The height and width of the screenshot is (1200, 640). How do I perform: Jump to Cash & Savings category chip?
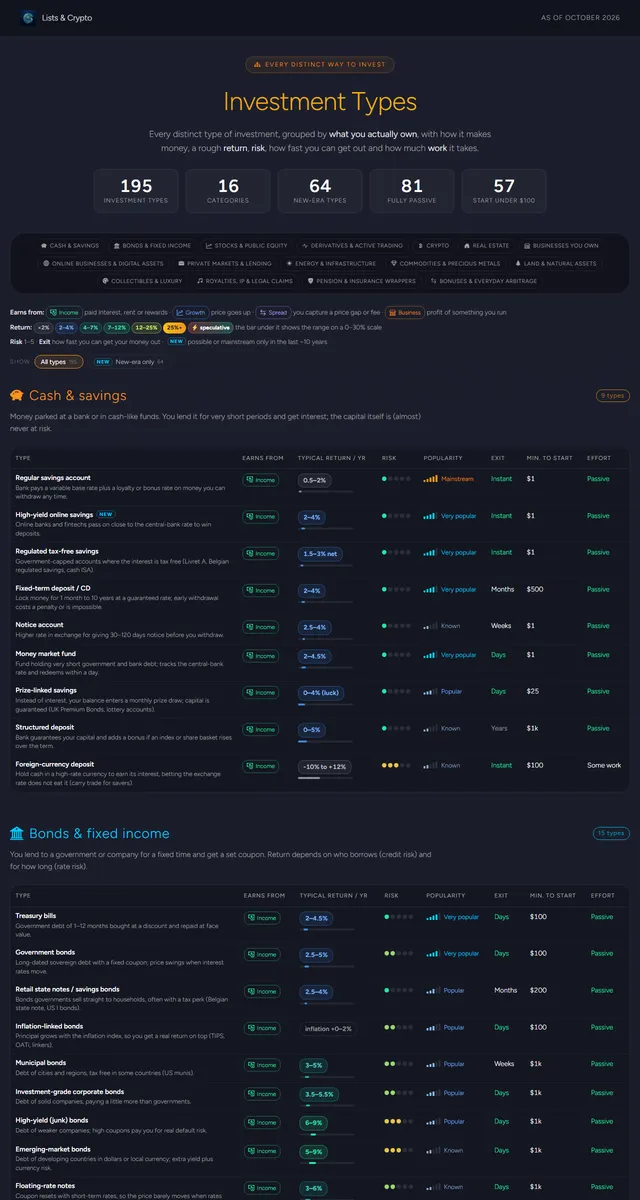[72, 245]
